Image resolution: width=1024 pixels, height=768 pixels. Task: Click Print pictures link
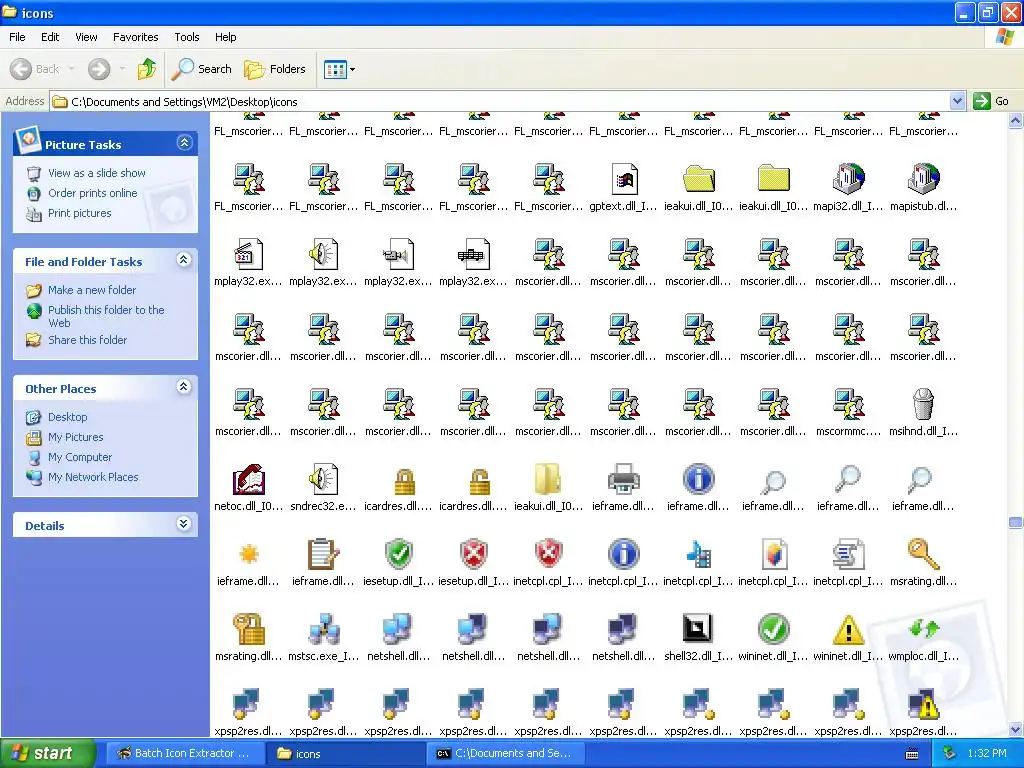pyautogui.click(x=79, y=214)
